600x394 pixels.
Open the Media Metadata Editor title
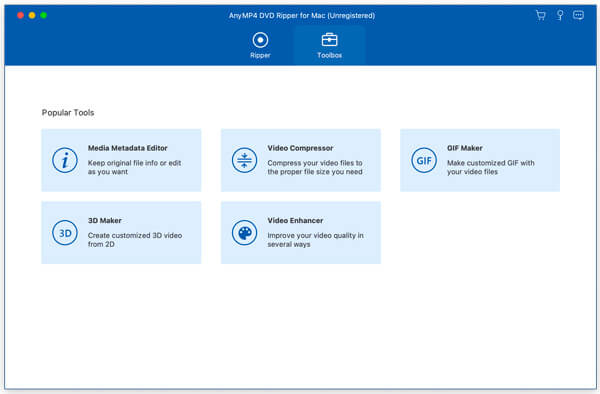(x=128, y=148)
